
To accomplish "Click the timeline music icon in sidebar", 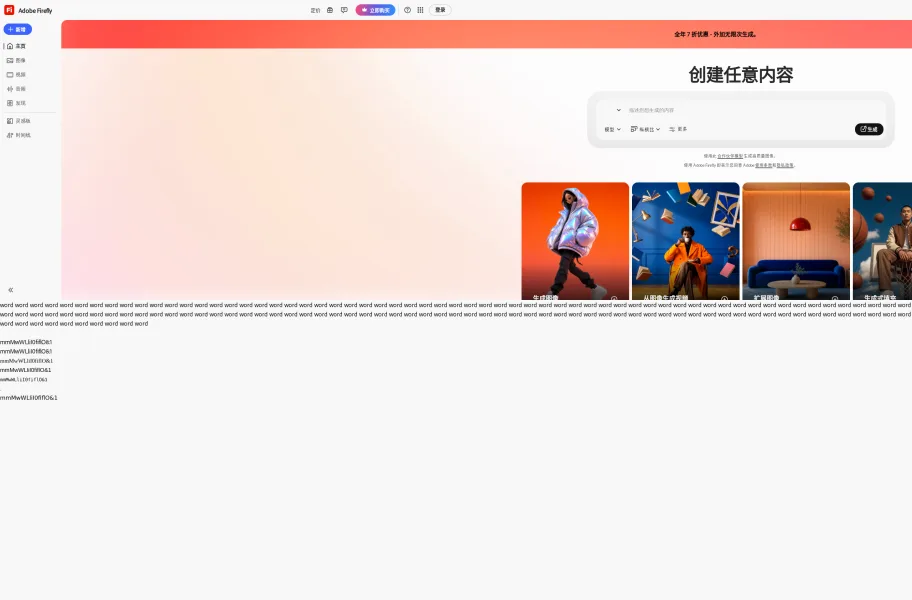I will coord(9,135).
